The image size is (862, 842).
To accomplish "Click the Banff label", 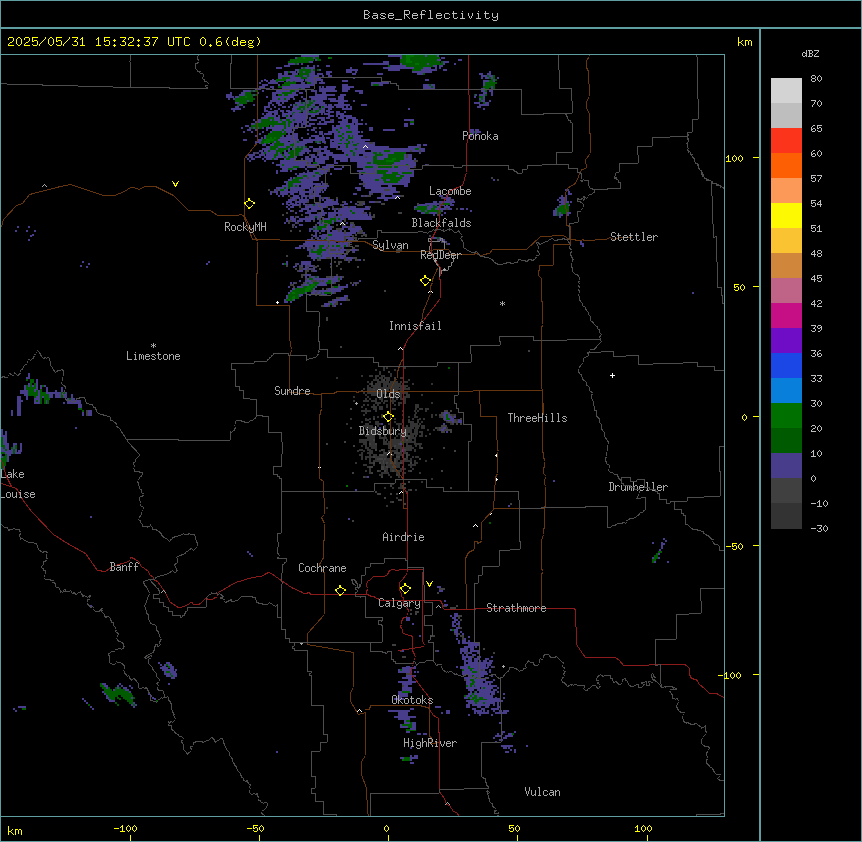I will coord(124,567).
